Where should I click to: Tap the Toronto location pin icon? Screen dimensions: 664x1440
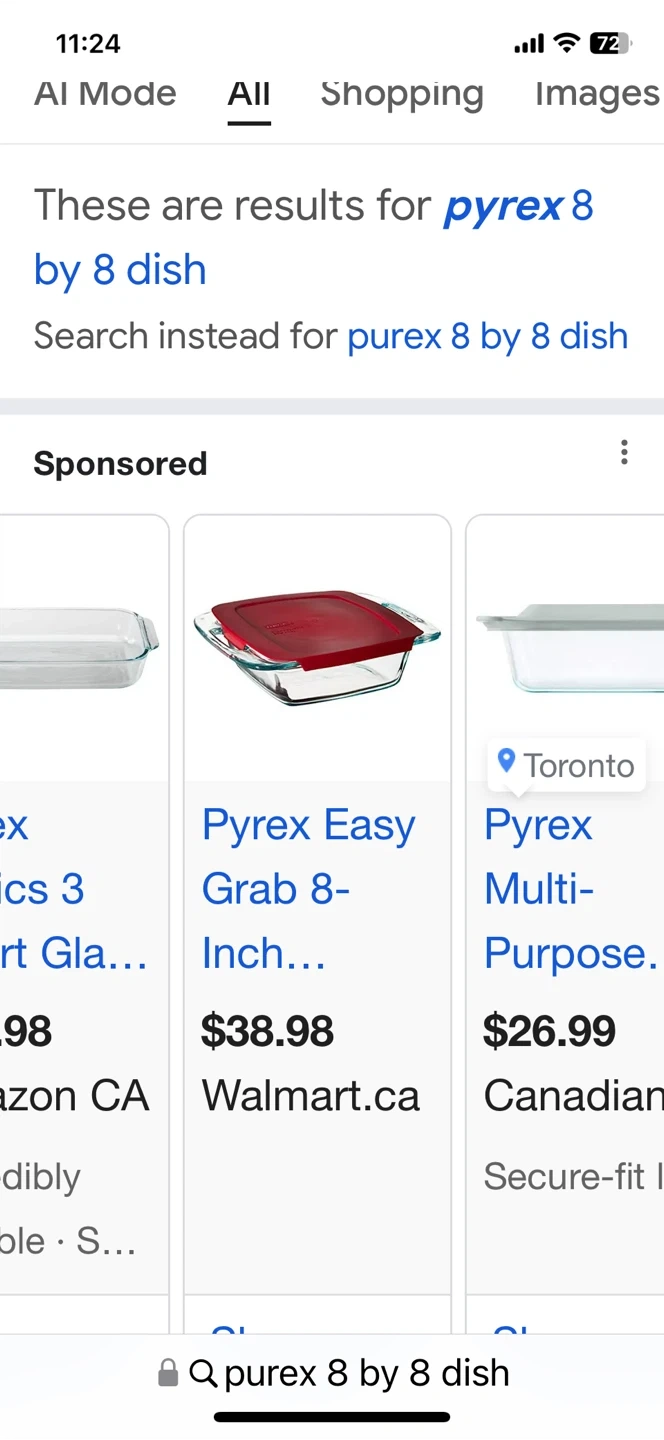click(x=507, y=763)
